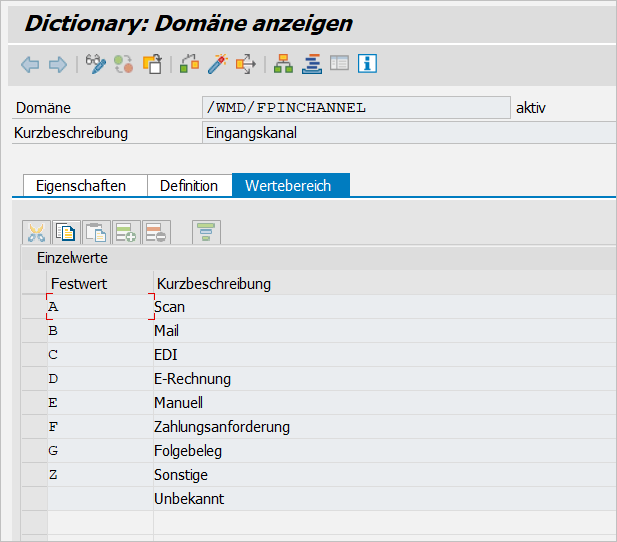Click the Copy icon above Einzelwerte
Image resolution: width=617 pixels, height=542 pixels.
point(66,233)
